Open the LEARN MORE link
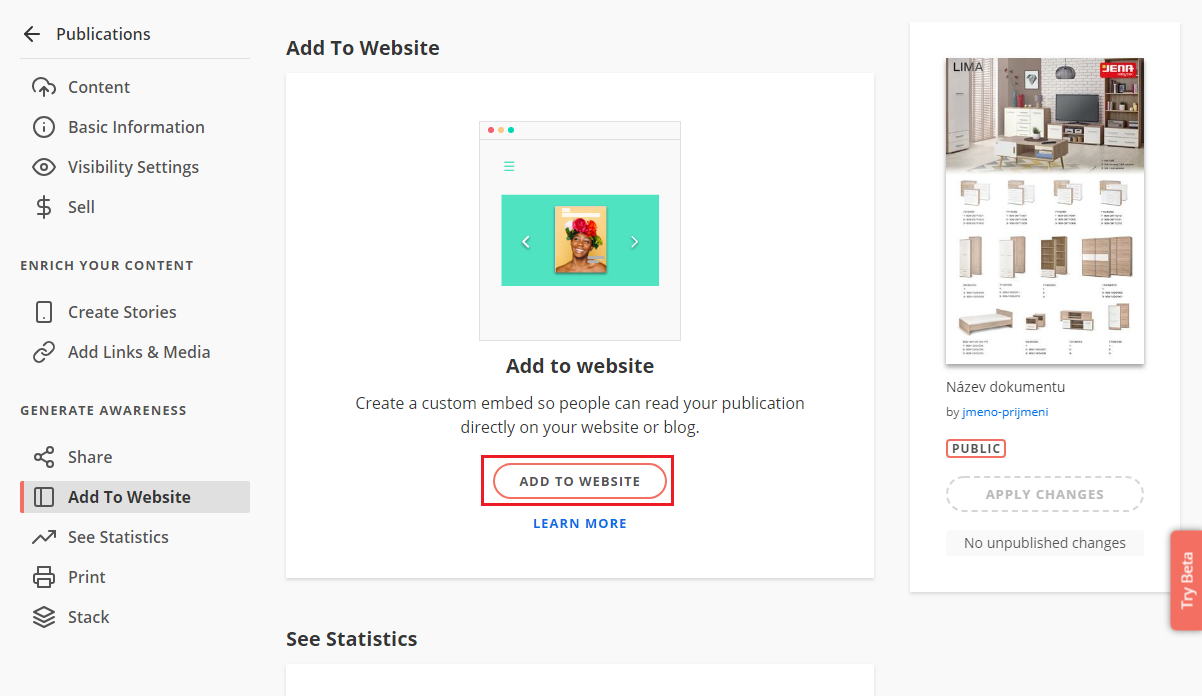Image resolution: width=1202 pixels, height=696 pixels. (x=580, y=523)
